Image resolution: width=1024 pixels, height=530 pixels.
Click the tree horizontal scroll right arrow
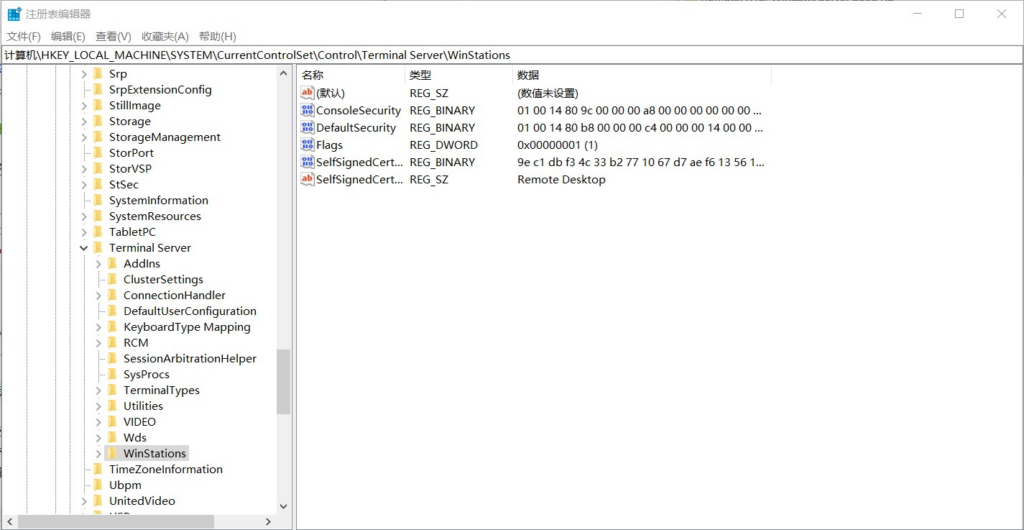coord(269,522)
